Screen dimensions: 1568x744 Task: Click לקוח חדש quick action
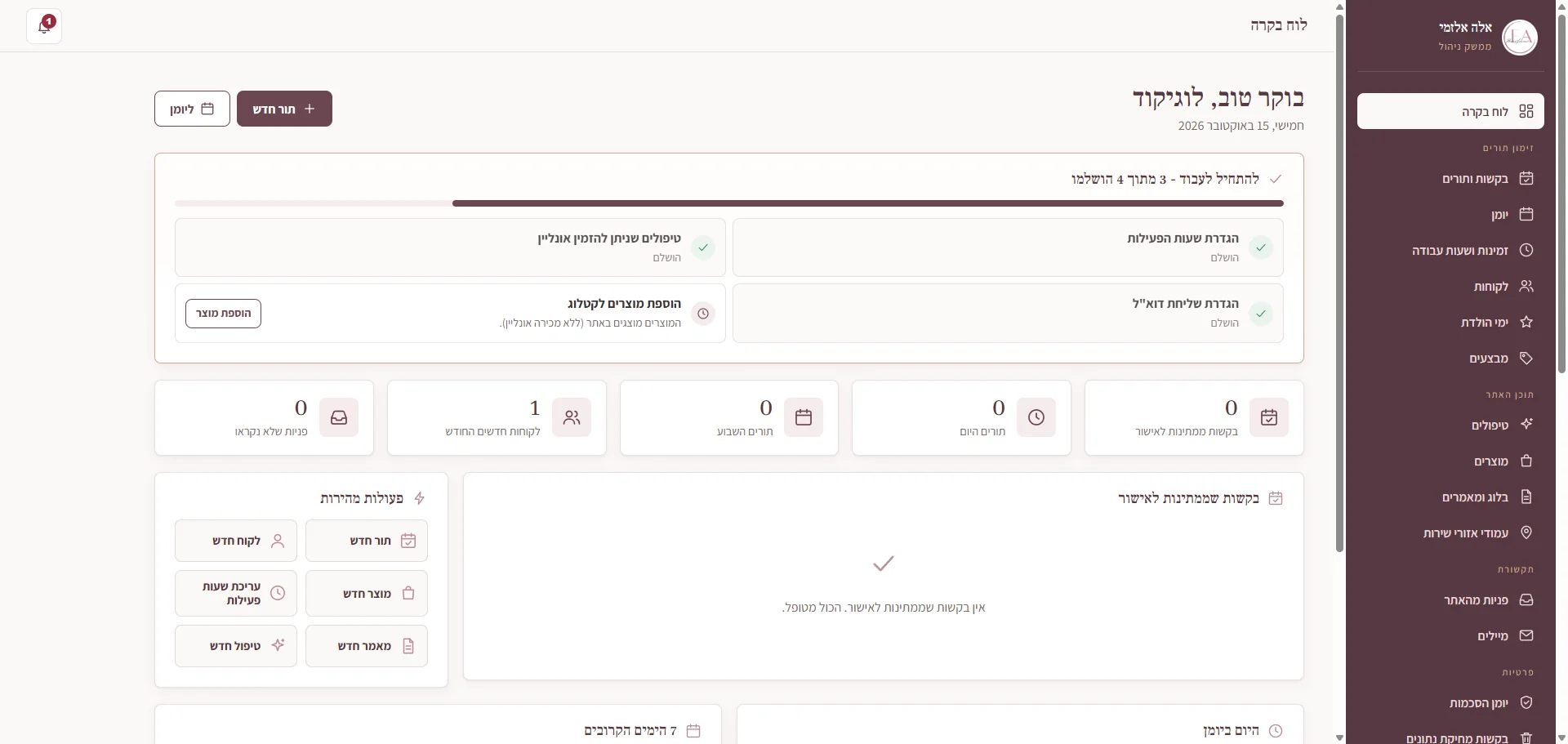coord(236,541)
